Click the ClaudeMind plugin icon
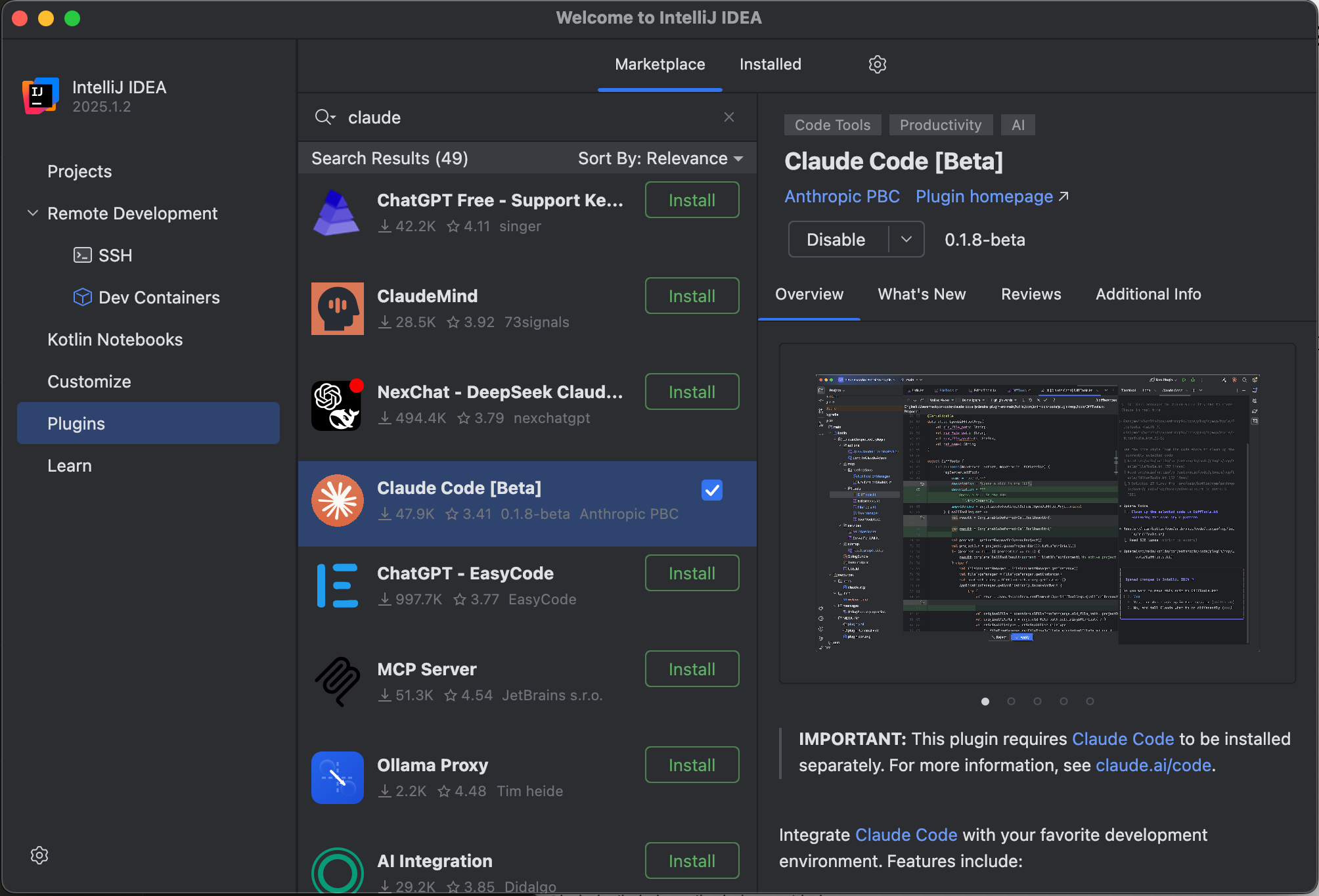 click(x=337, y=309)
